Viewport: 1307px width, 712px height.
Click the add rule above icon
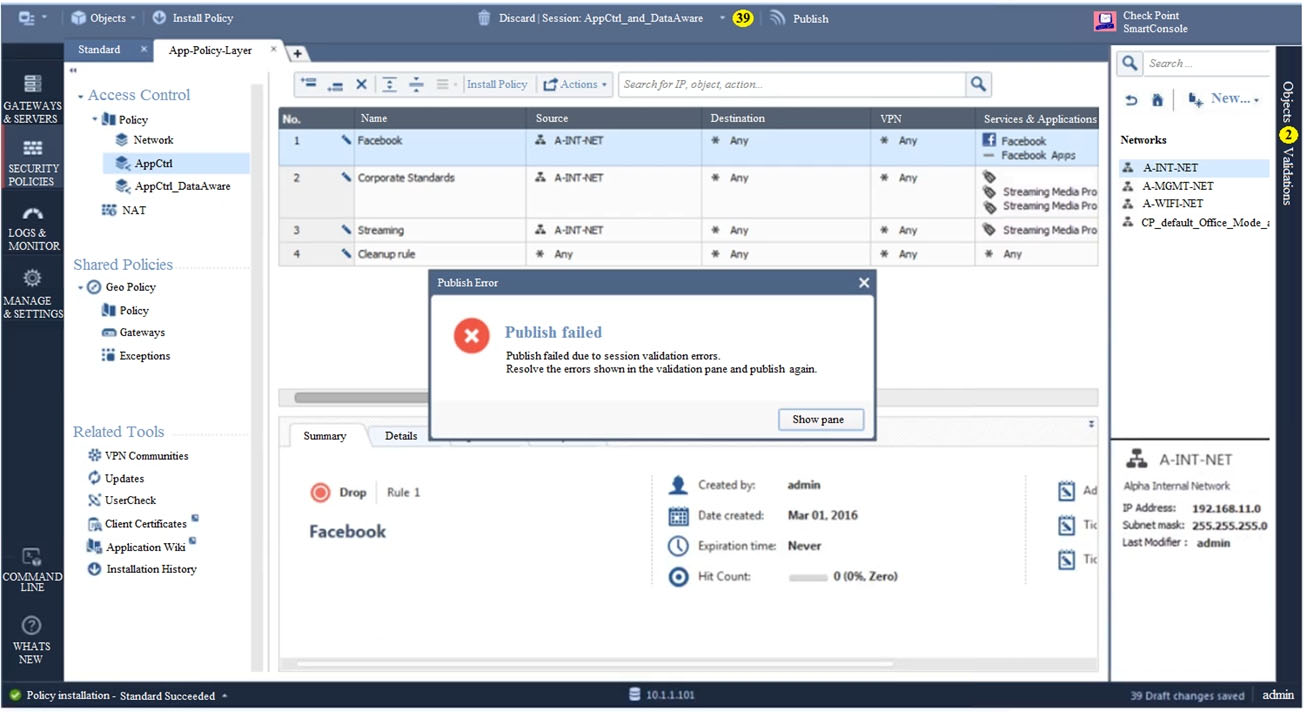point(308,85)
